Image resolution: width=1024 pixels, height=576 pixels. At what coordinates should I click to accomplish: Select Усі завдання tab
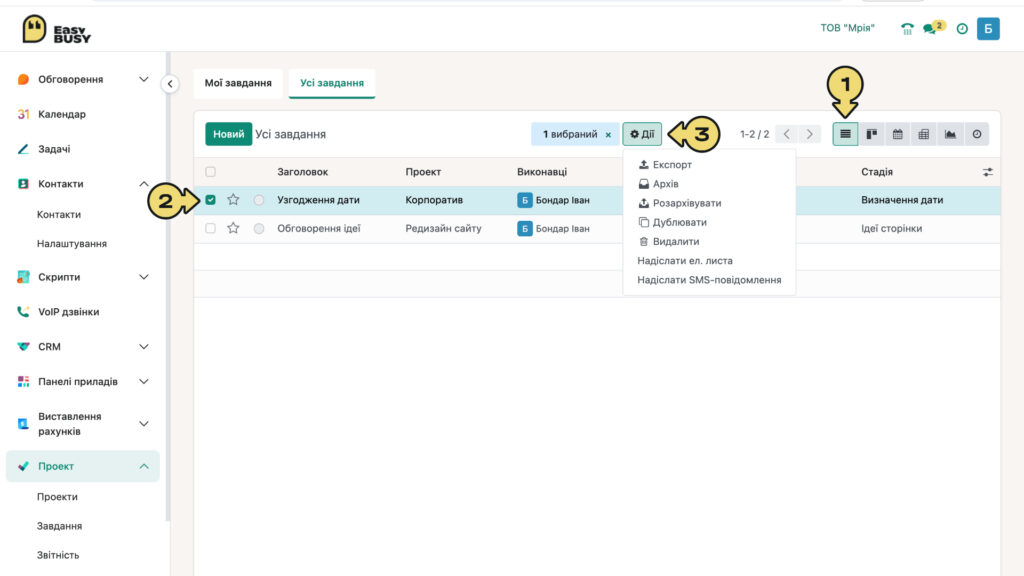click(332, 83)
